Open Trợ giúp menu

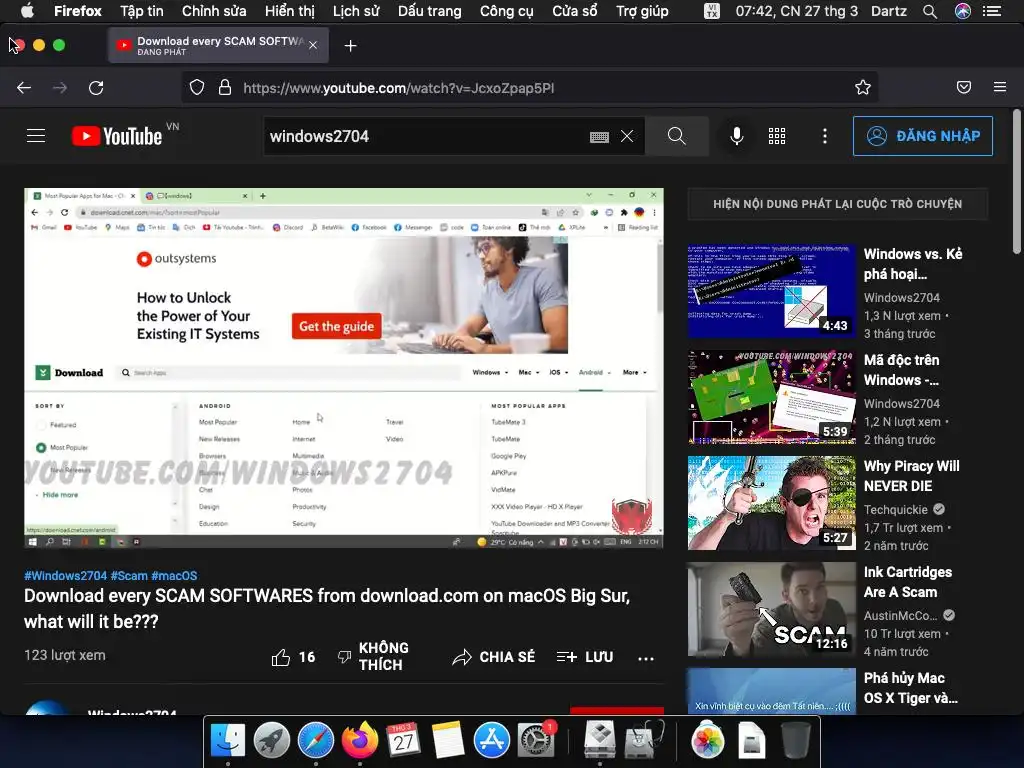(x=643, y=11)
